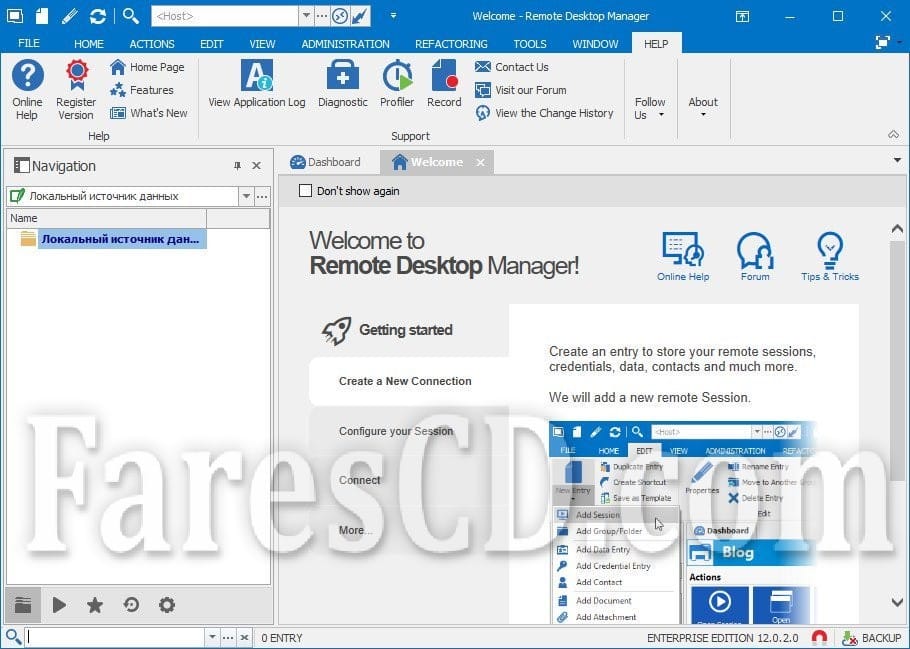Start the Profiler tool
Image resolution: width=910 pixels, height=649 pixels.
397,84
